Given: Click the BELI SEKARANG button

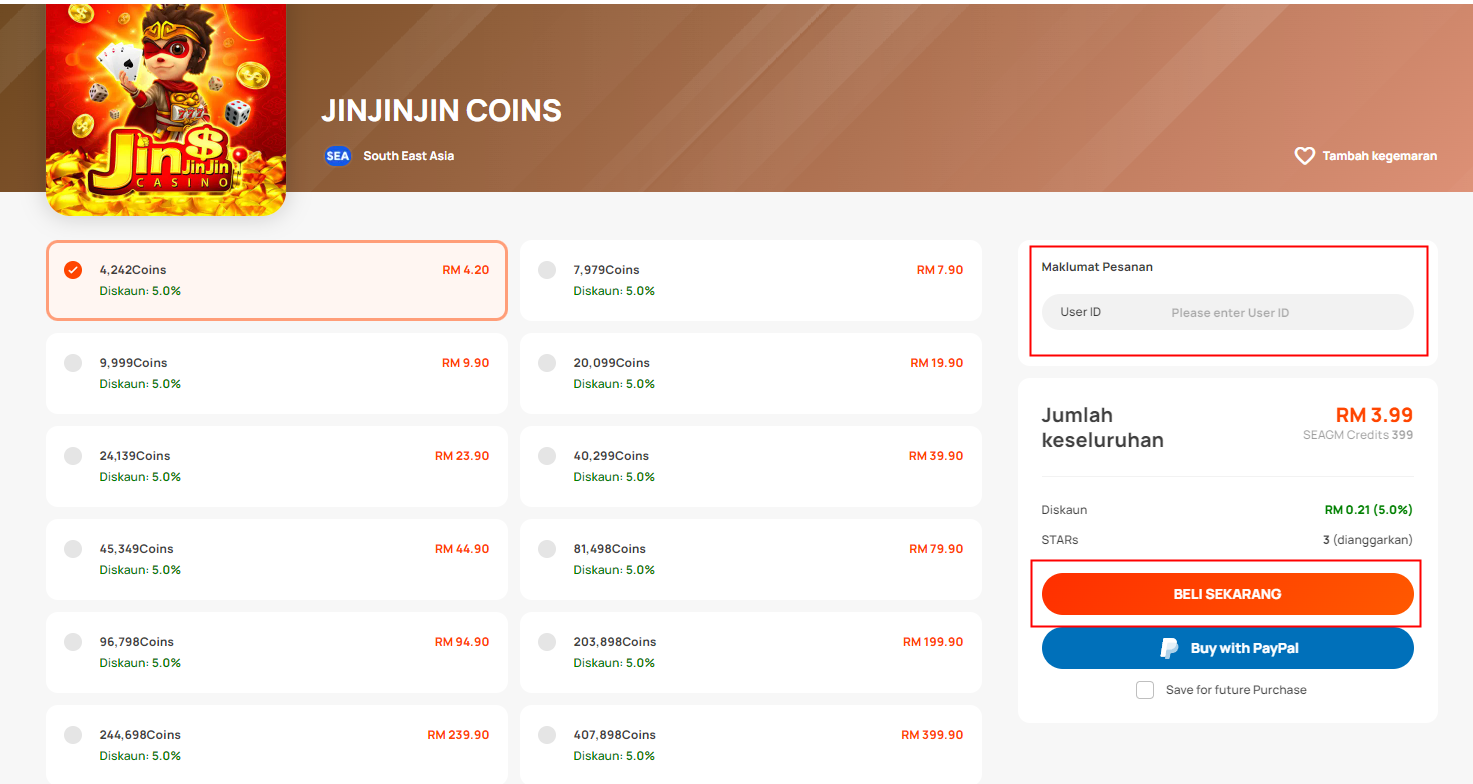Looking at the screenshot, I should pos(1227,594).
